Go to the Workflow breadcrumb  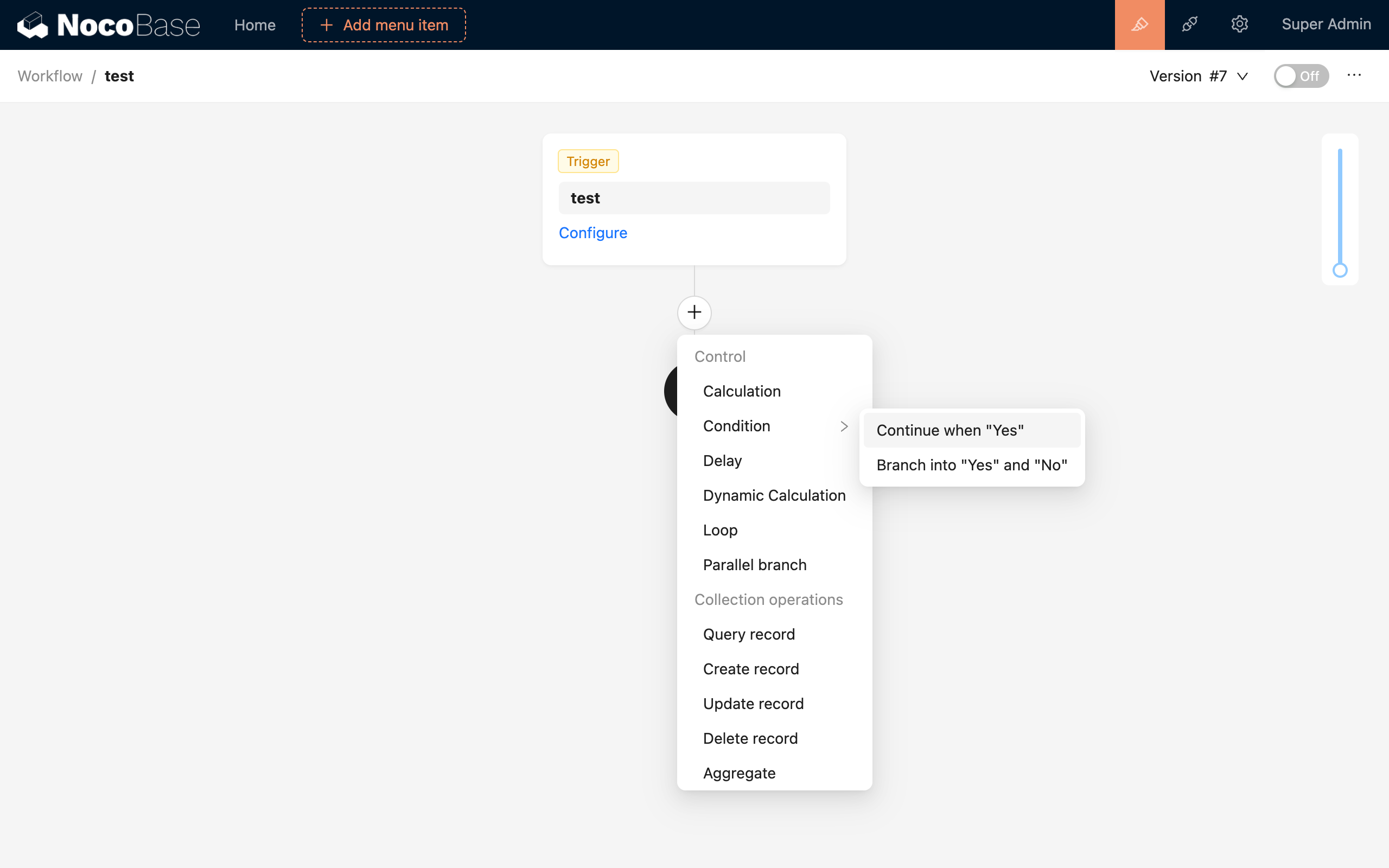pyautogui.click(x=50, y=76)
